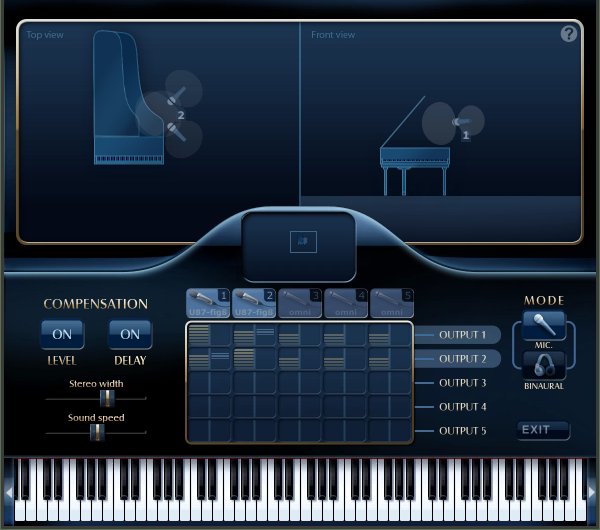Viewport: 600px width, 530px height.
Task: Enable microphone slot 4 omni
Action: click(346, 303)
